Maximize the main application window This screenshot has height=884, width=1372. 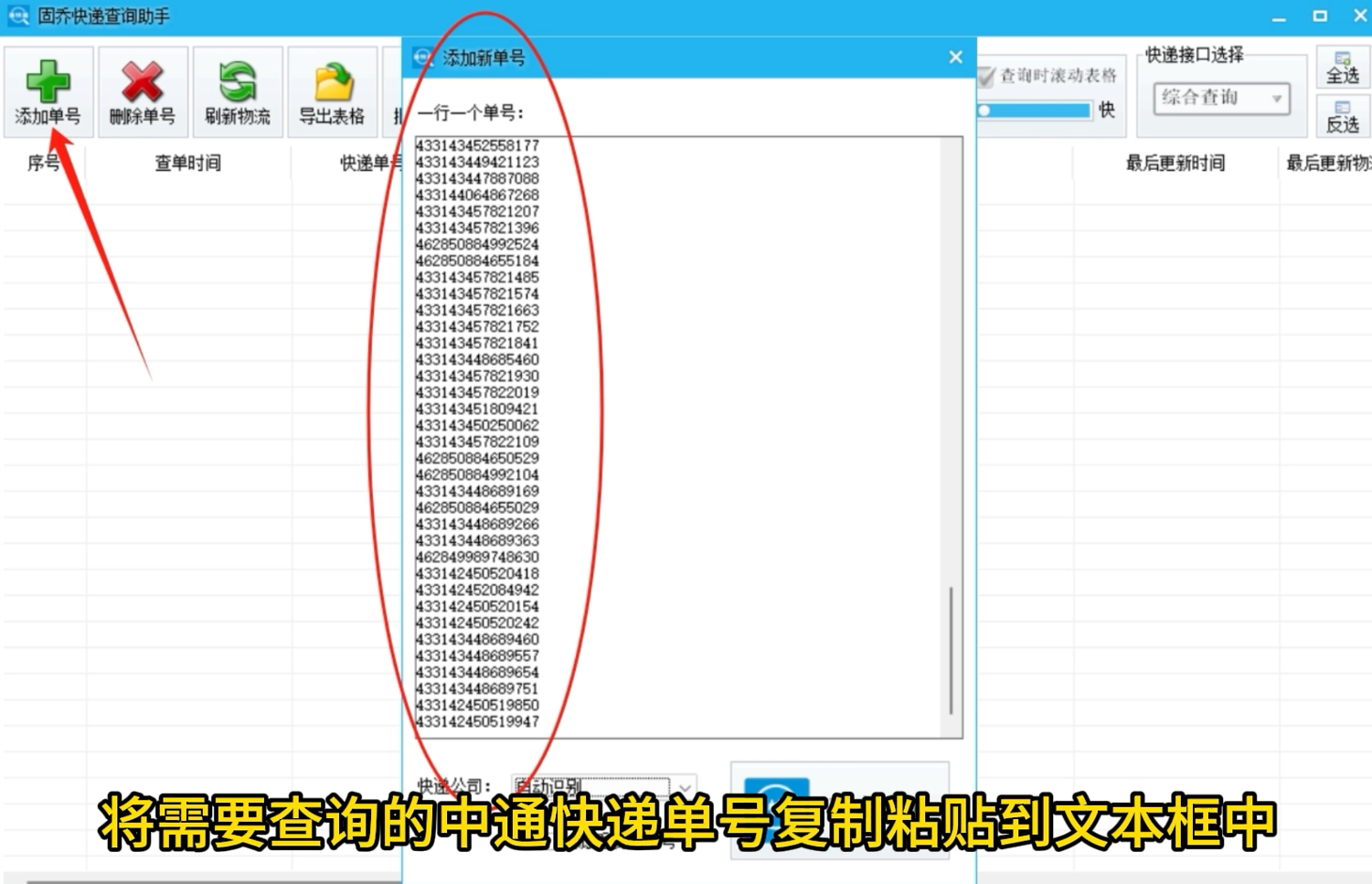1320,16
